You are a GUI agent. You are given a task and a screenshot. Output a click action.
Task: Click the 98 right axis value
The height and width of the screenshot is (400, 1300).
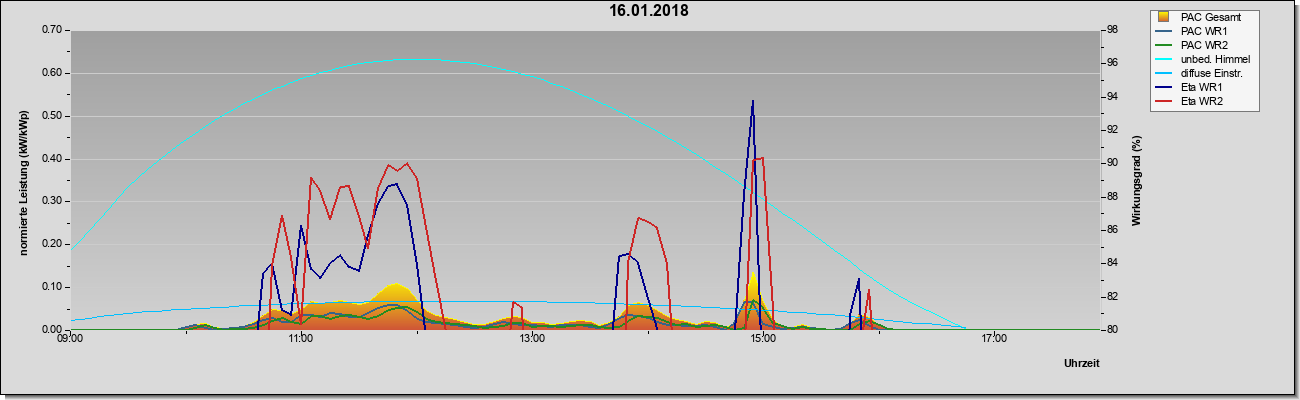[1112, 30]
